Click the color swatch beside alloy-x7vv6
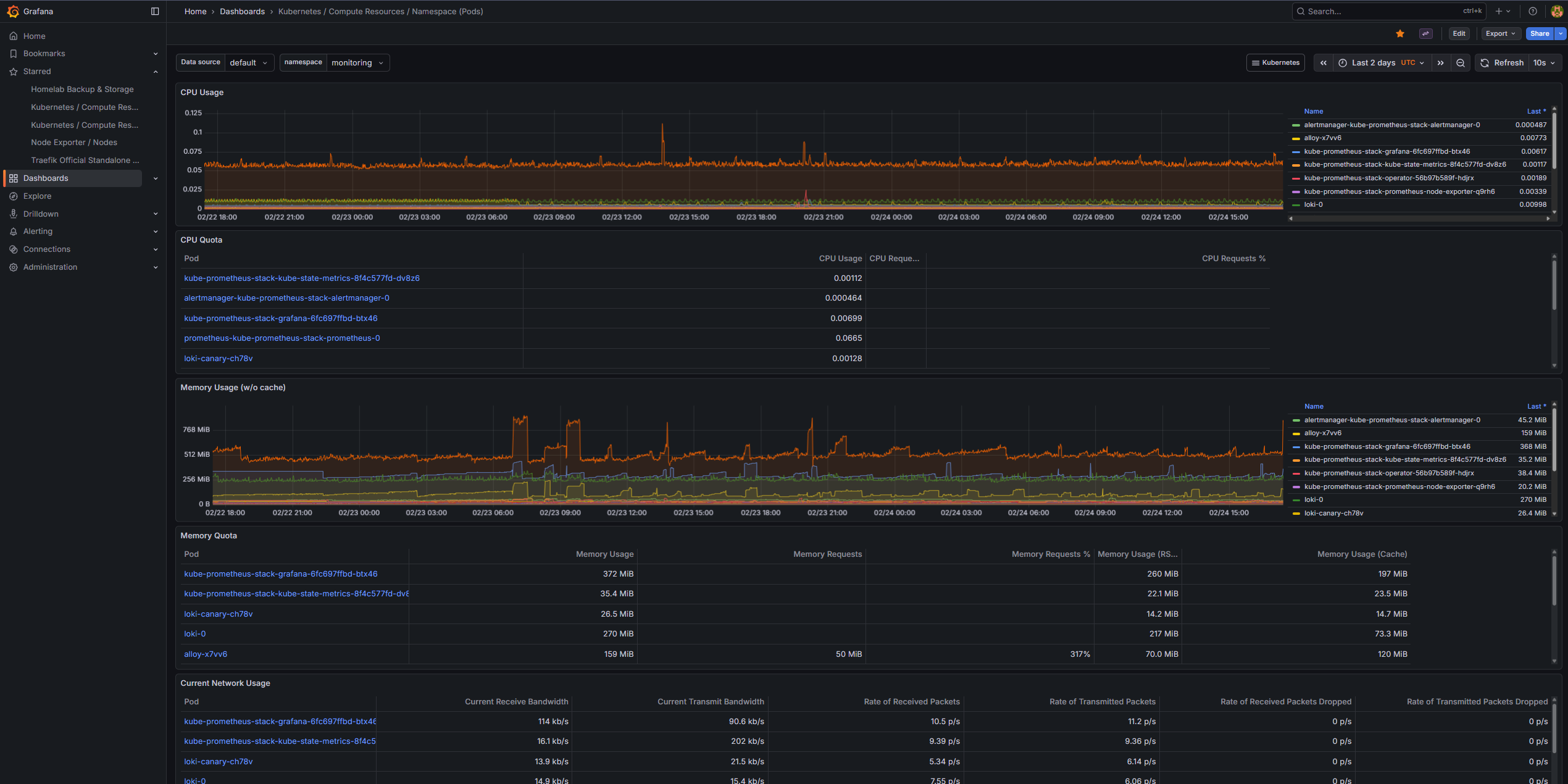This screenshot has width=1568, height=784. click(x=1296, y=138)
